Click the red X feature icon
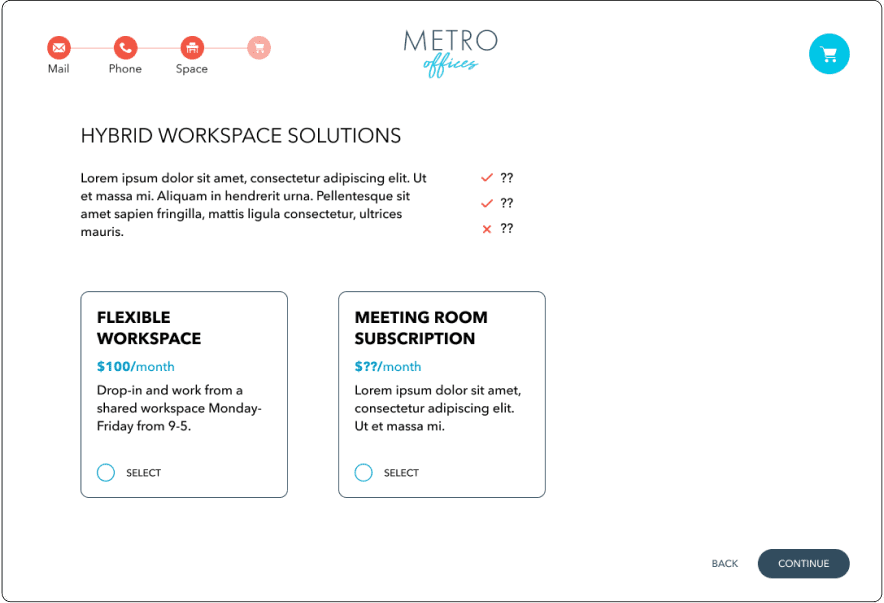Image resolution: width=884 pixels, height=603 pixels. pyautogui.click(x=487, y=229)
